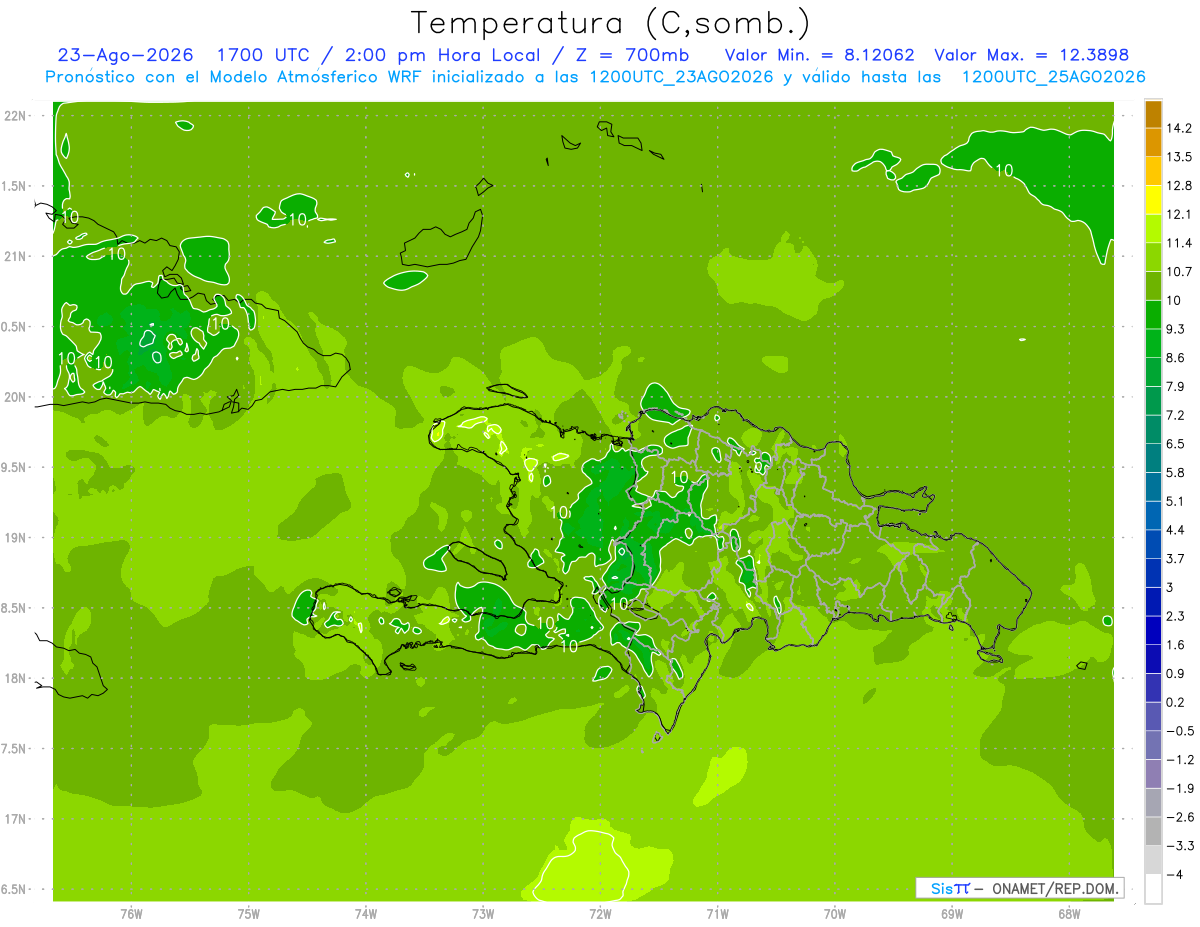1200x927 pixels.
Task: Click the lime color bar segment between 11.4 and 12.1
Action: [1153, 229]
